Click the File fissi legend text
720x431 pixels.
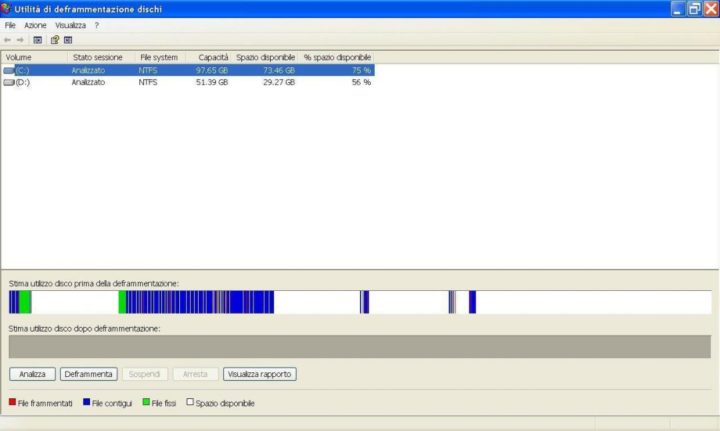tap(163, 403)
